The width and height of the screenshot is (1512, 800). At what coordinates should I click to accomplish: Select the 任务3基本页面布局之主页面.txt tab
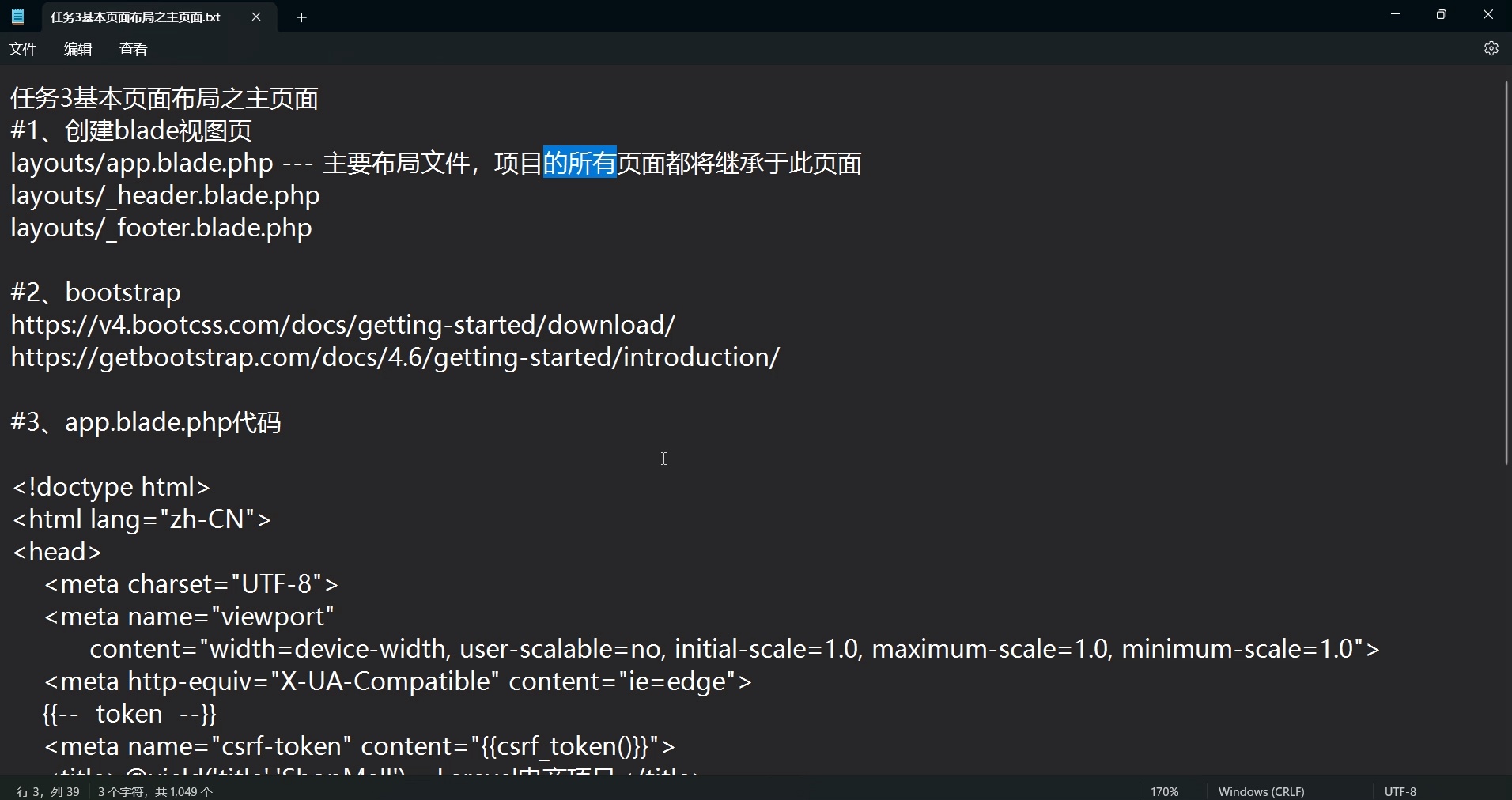point(134,17)
